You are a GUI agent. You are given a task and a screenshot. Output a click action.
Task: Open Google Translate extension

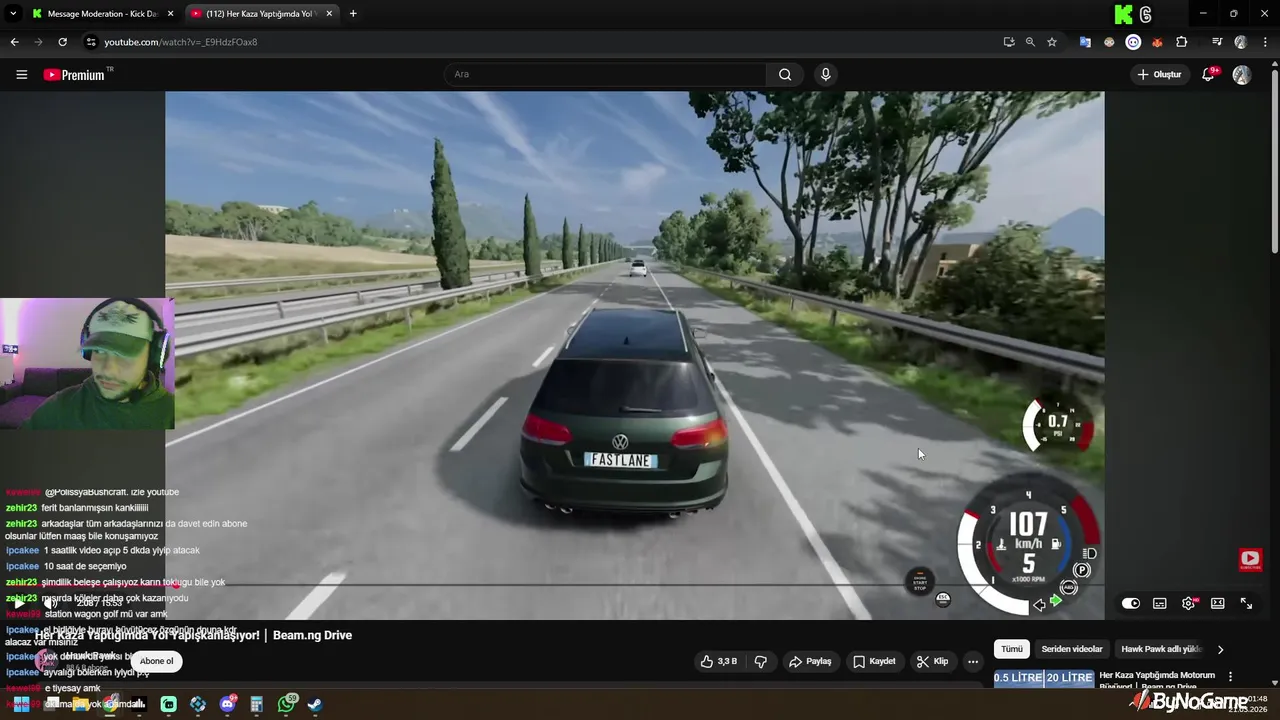point(1085,42)
